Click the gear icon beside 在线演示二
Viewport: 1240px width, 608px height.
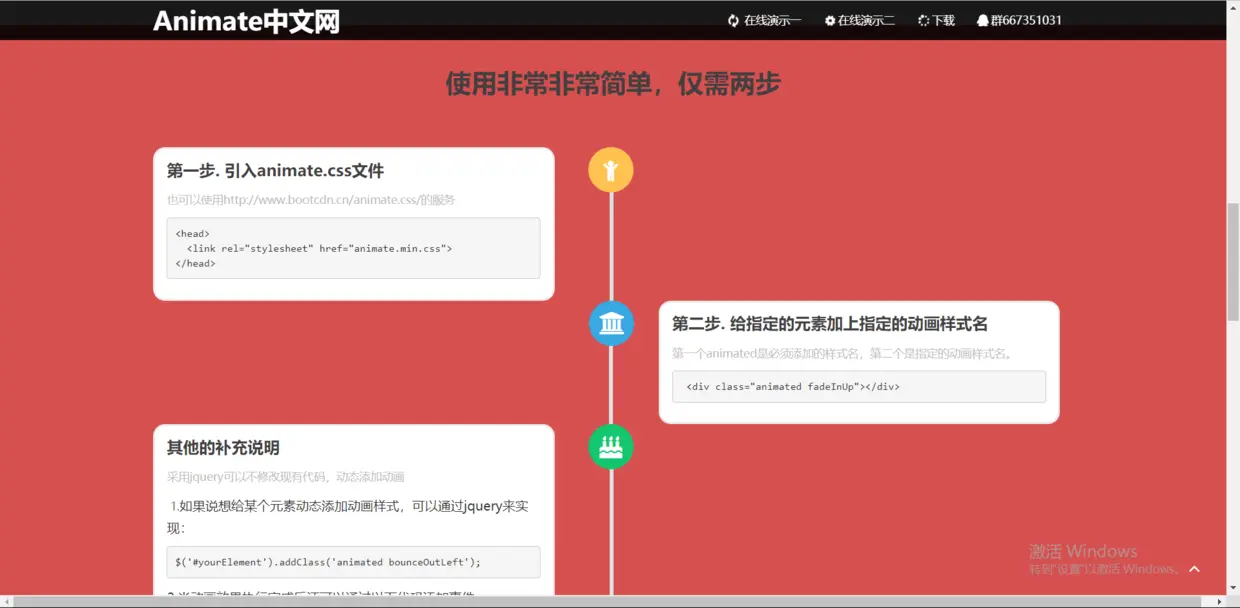tap(830, 20)
